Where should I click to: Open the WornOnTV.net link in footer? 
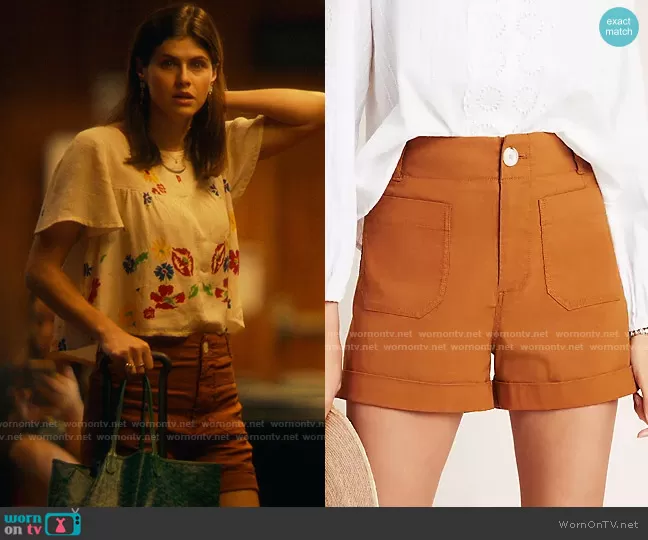[x=600, y=524]
